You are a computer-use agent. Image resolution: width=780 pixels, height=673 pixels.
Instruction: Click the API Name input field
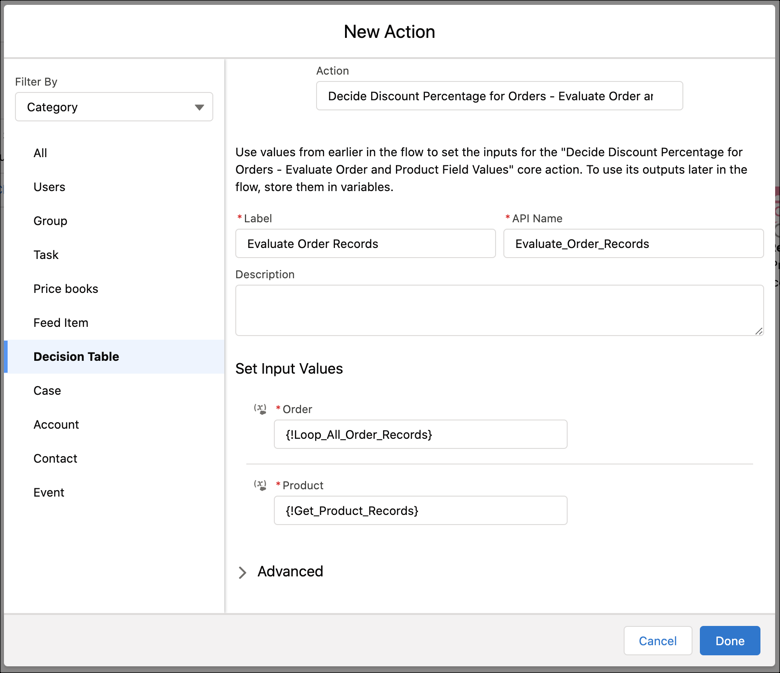pos(633,244)
